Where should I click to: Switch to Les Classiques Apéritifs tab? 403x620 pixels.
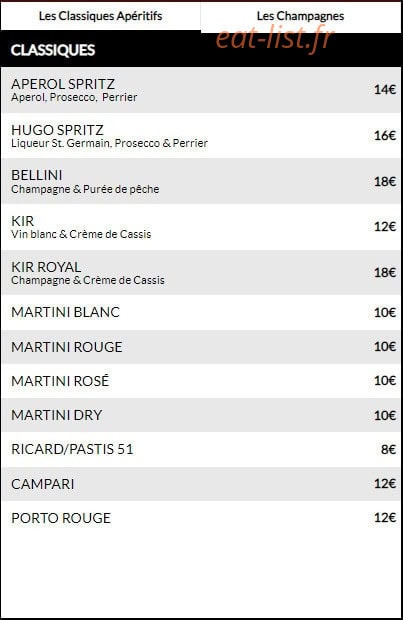pos(100,16)
